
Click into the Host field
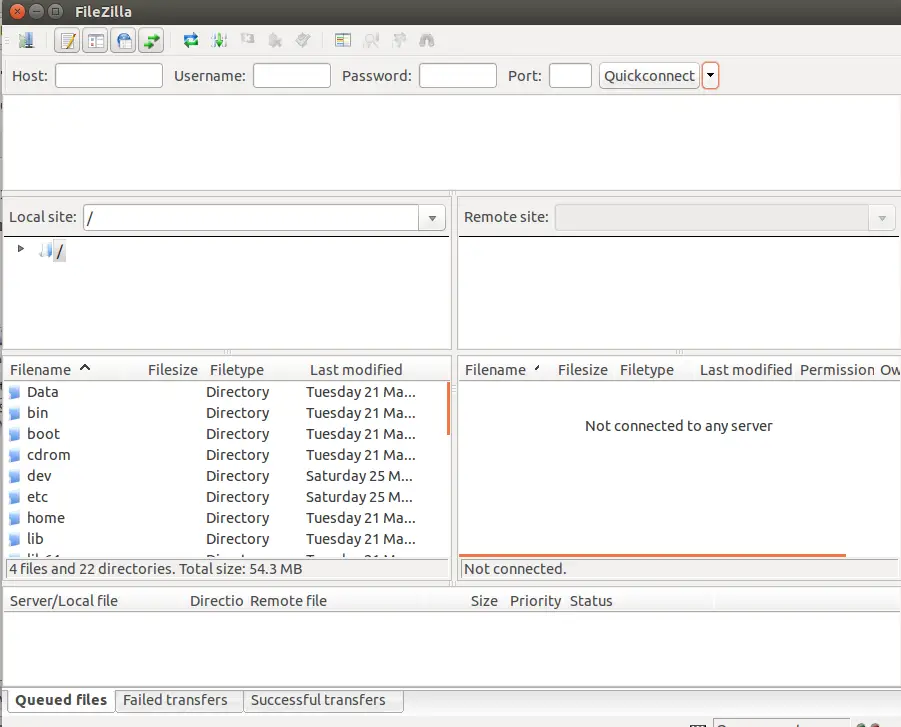[x=109, y=76]
